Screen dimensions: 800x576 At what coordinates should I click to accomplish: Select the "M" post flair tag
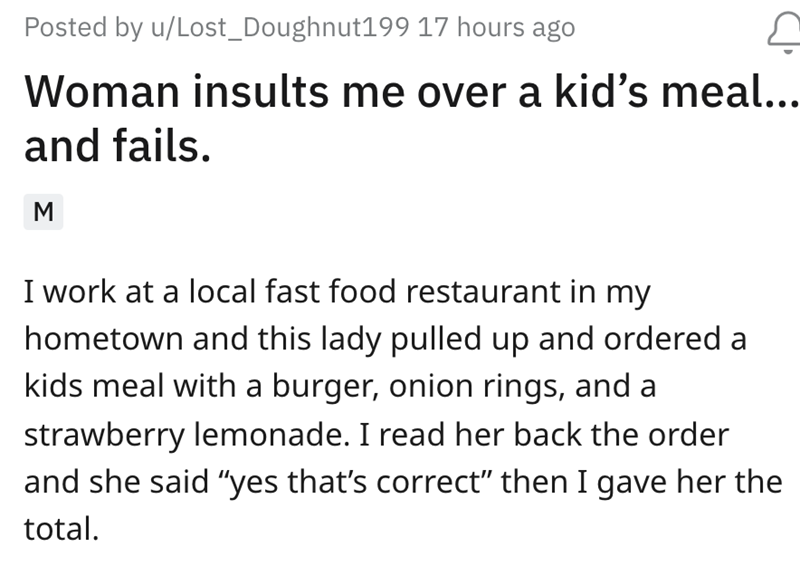click(x=43, y=212)
